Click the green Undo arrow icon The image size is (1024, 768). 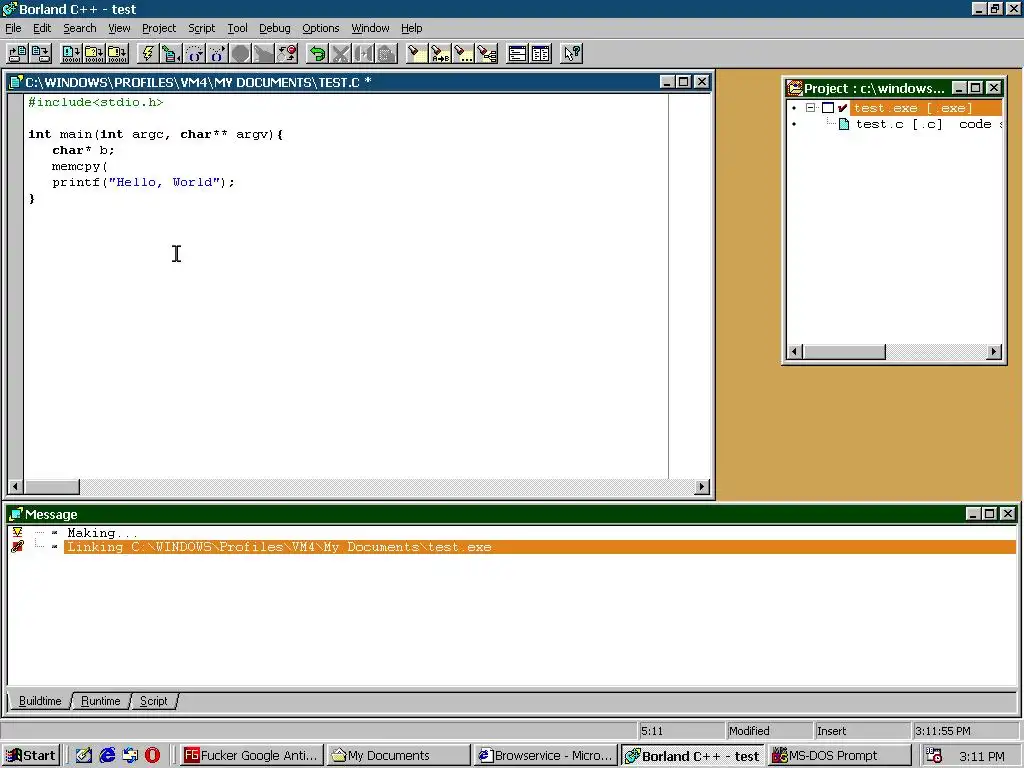tap(317, 54)
